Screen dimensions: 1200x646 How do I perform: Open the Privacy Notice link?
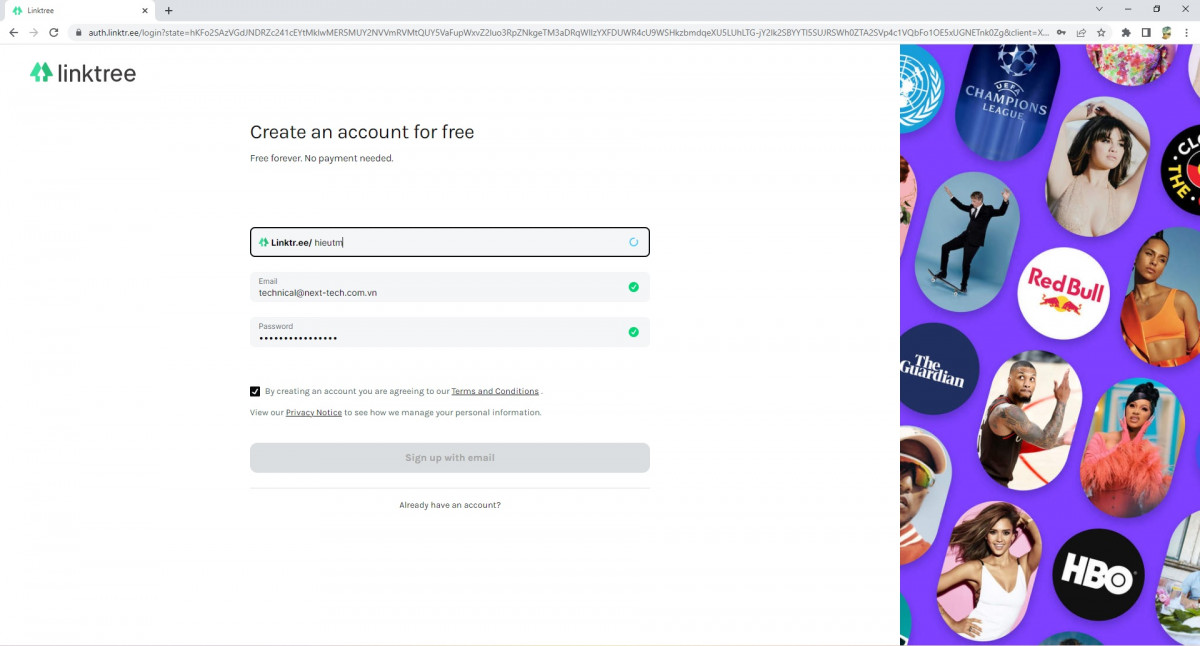tap(314, 412)
